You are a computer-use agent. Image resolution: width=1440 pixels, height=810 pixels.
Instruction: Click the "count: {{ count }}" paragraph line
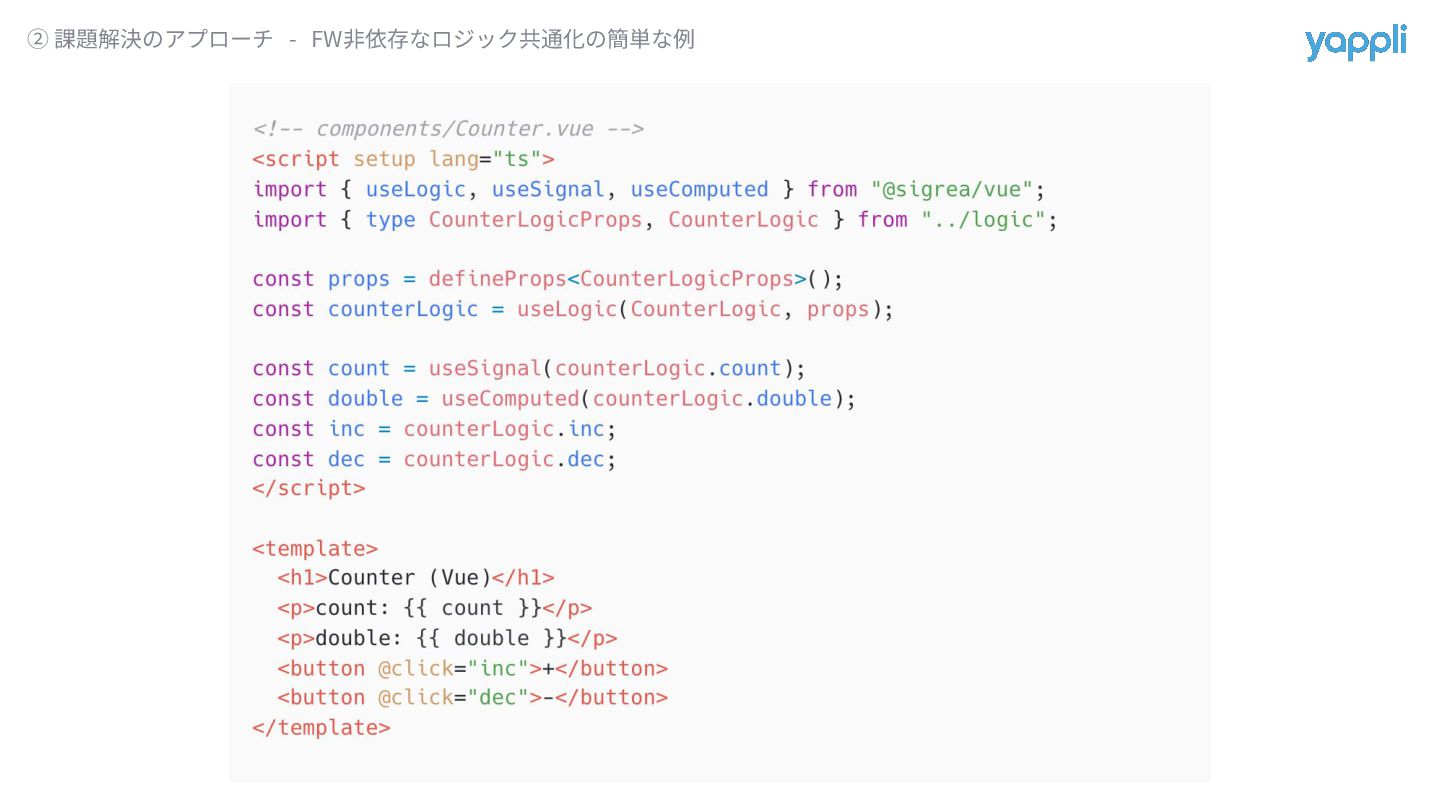(435, 608)
